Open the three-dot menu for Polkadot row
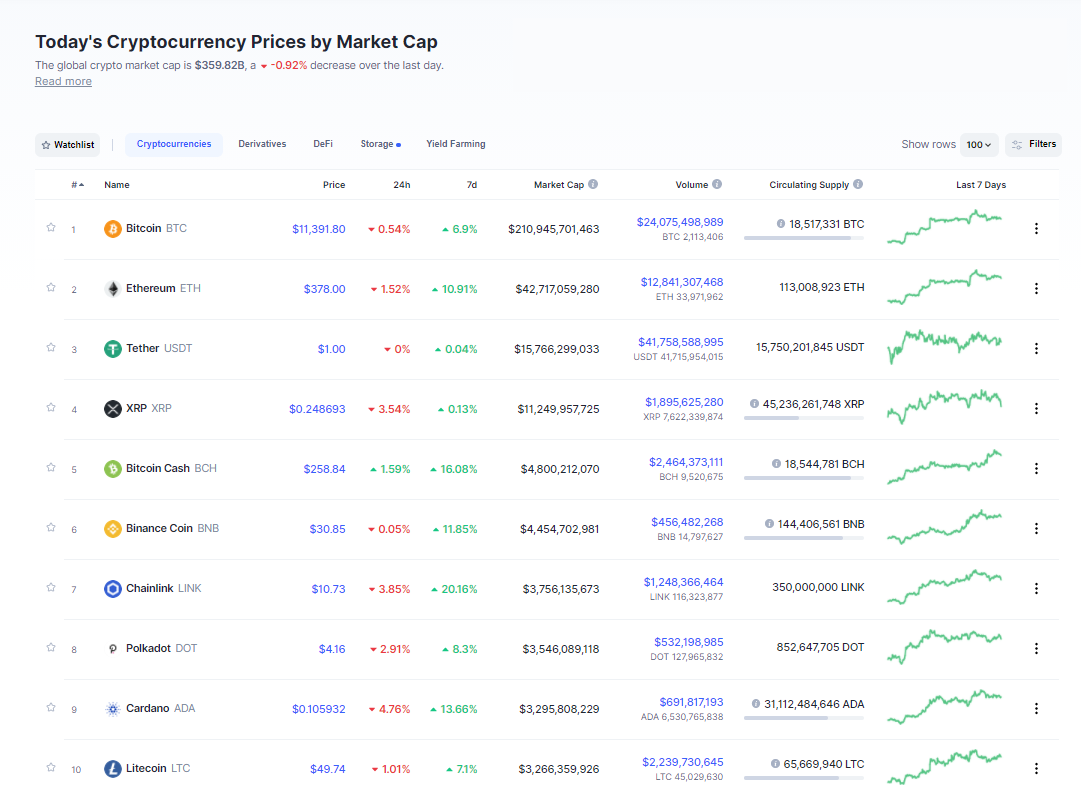 point(1036,648)
